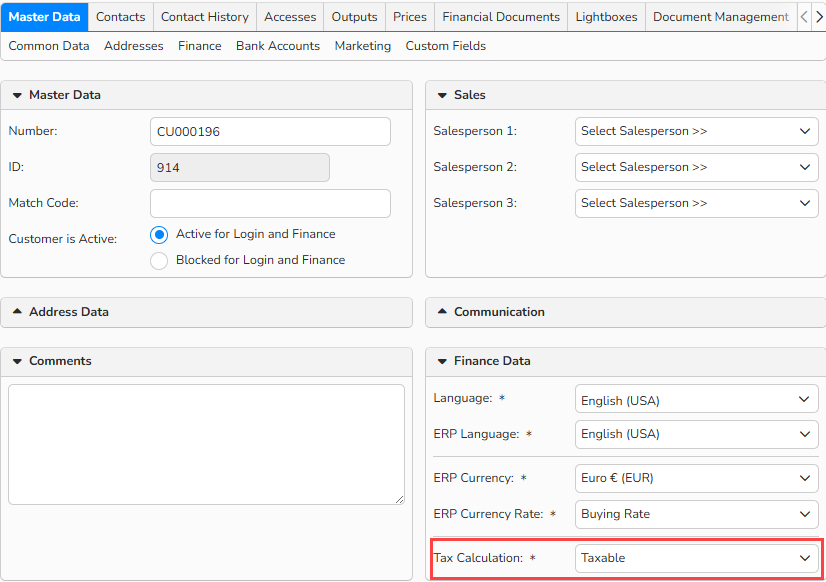Open the Salesperson 3 dropdown
The height and width of the screenshot is (582, 826).
pos(696,203)
